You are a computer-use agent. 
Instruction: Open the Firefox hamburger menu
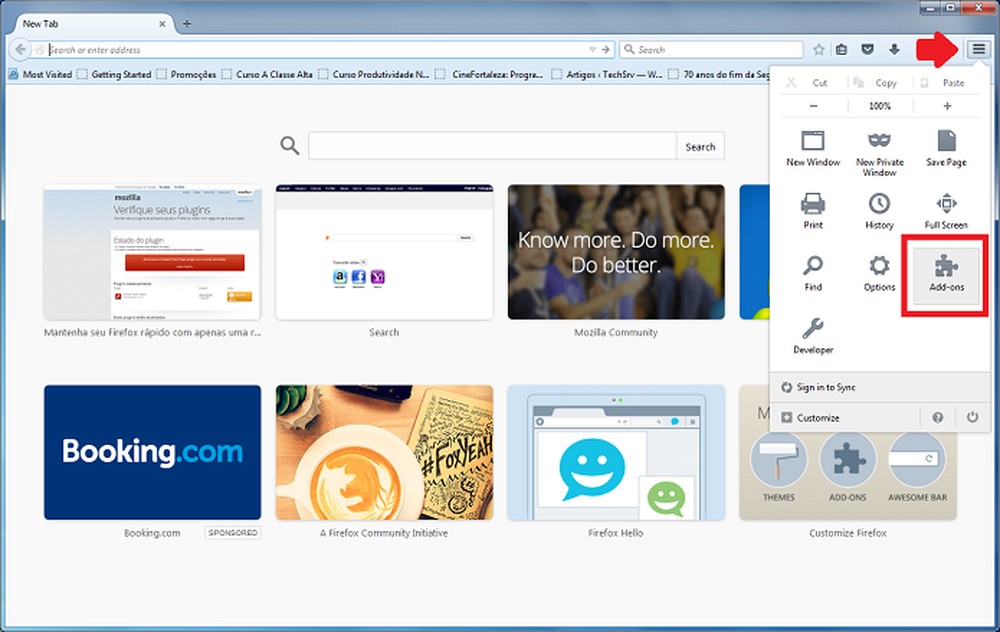point(977,48)
